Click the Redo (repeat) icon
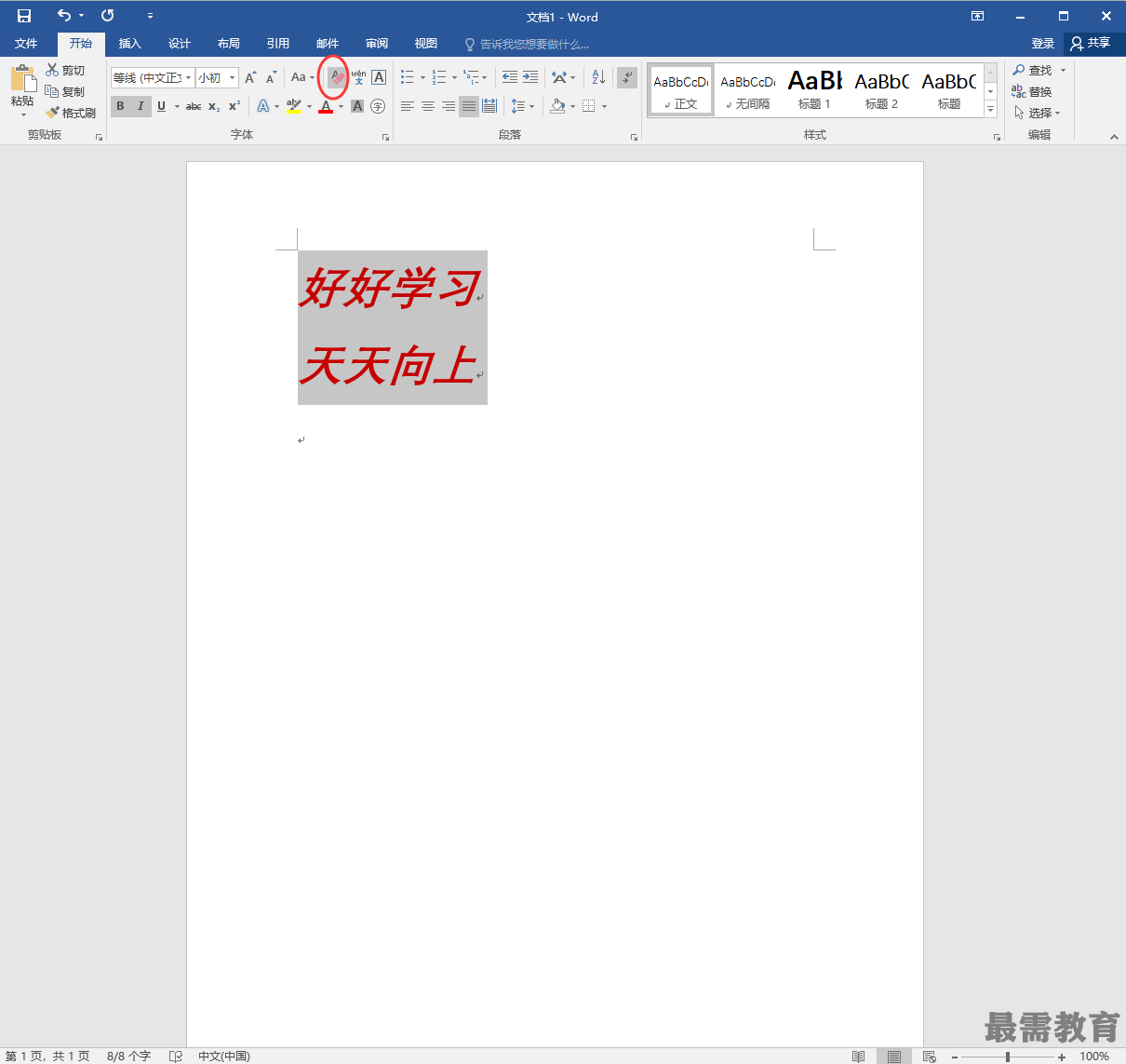This screenshot has width=1126, height=1064. [108, 16]
